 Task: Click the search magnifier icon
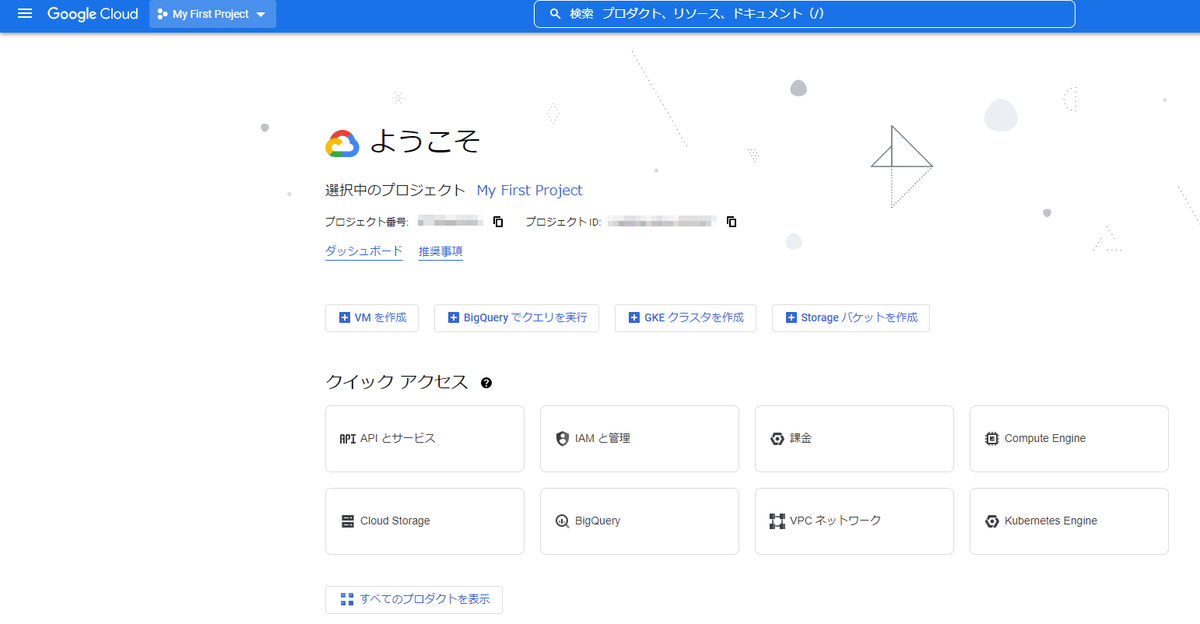click(x=555, y=14)
